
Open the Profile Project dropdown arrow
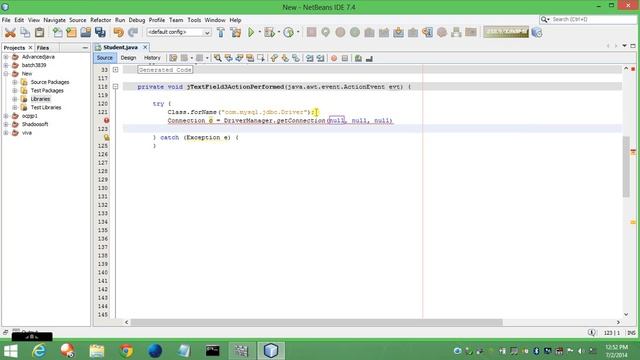(x=298, y=32)
